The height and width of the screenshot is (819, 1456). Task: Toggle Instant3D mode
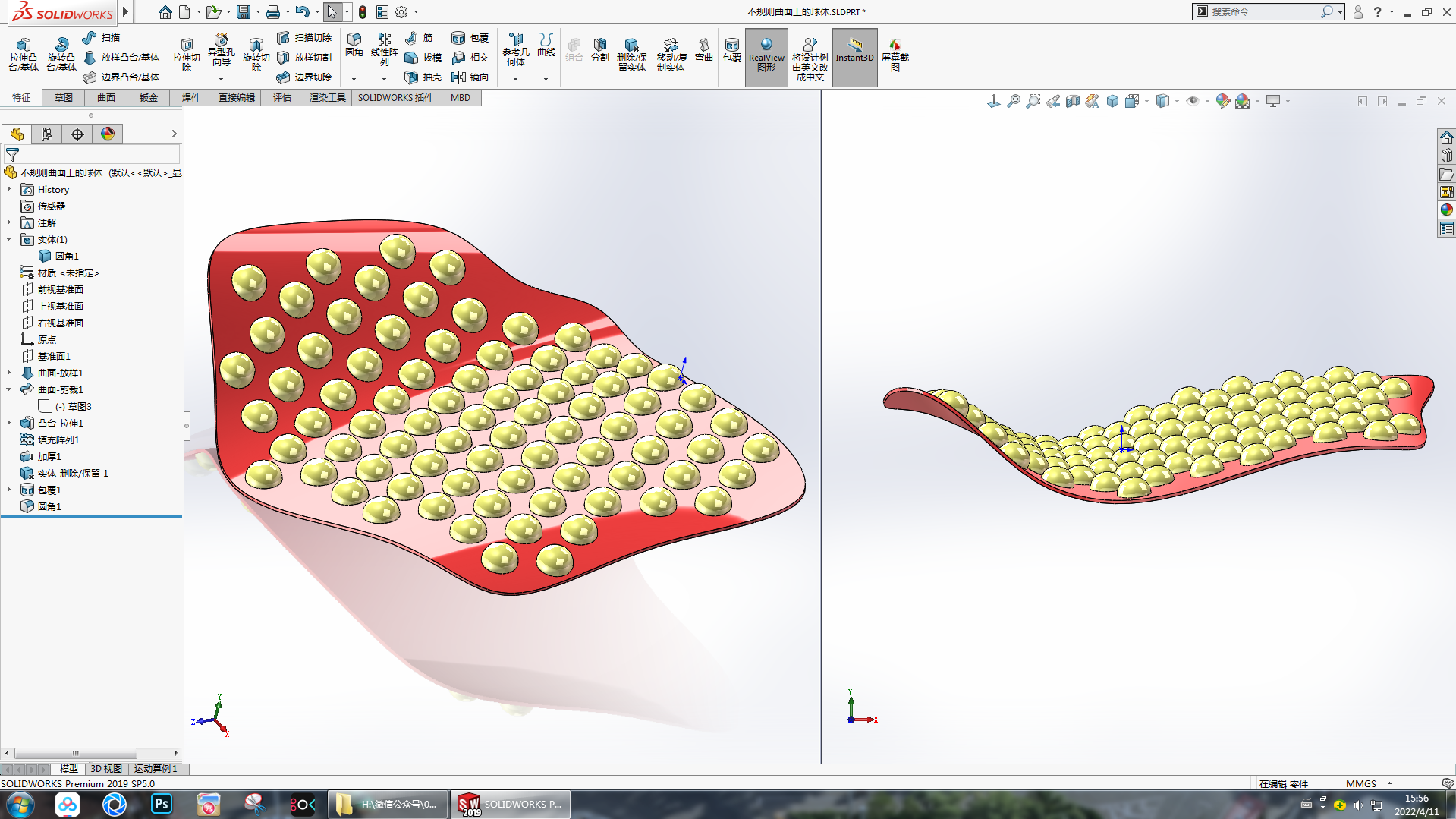tap(854, 57)
